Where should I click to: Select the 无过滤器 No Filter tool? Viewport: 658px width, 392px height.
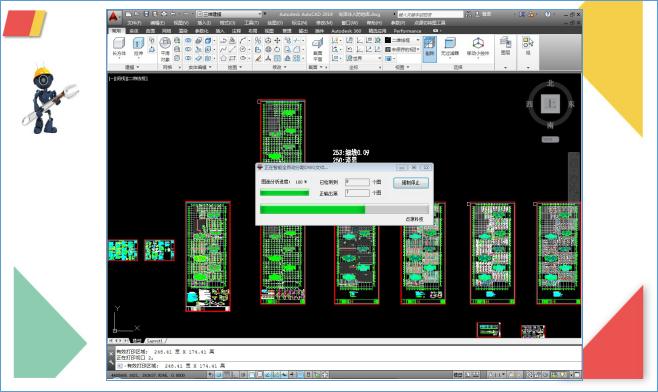point(450,47)
